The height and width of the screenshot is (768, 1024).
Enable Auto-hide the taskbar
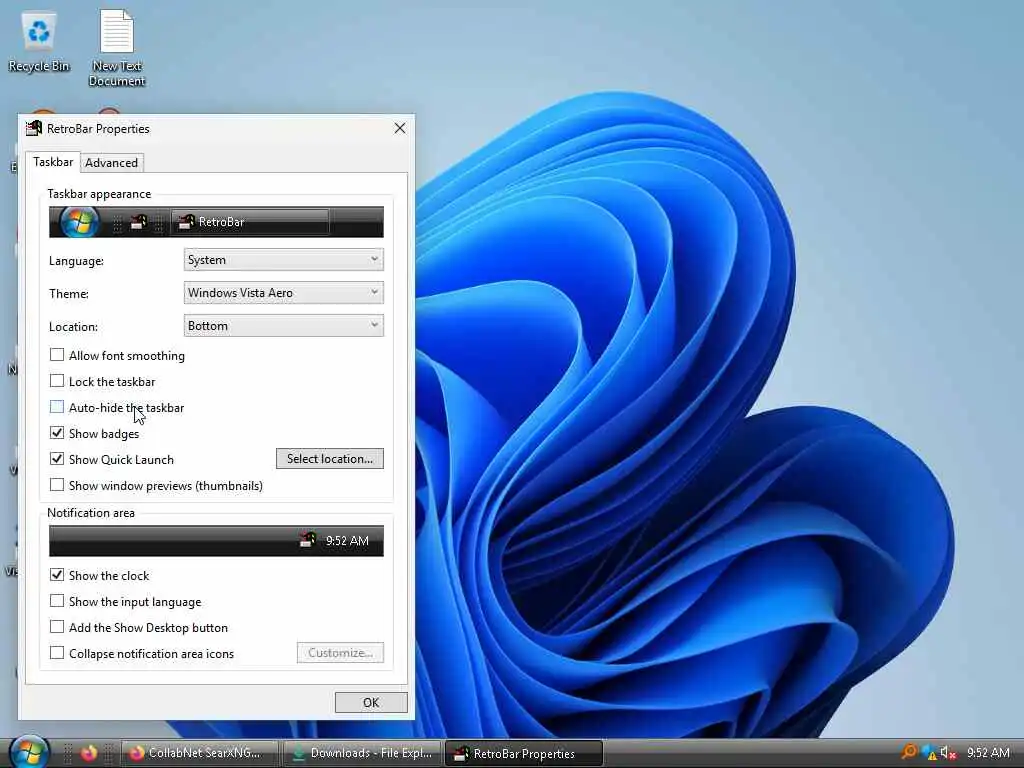57,407
